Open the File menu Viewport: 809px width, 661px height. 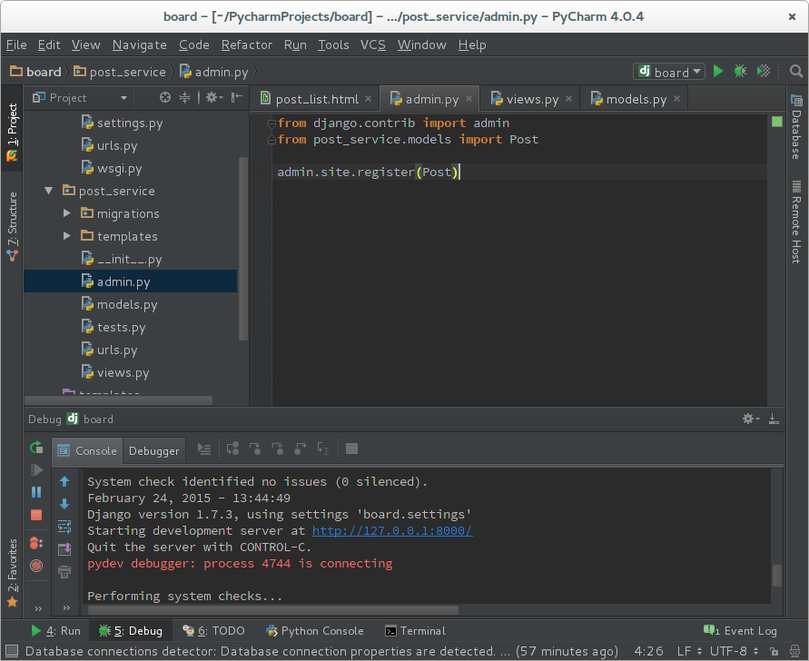pos(17,45)
